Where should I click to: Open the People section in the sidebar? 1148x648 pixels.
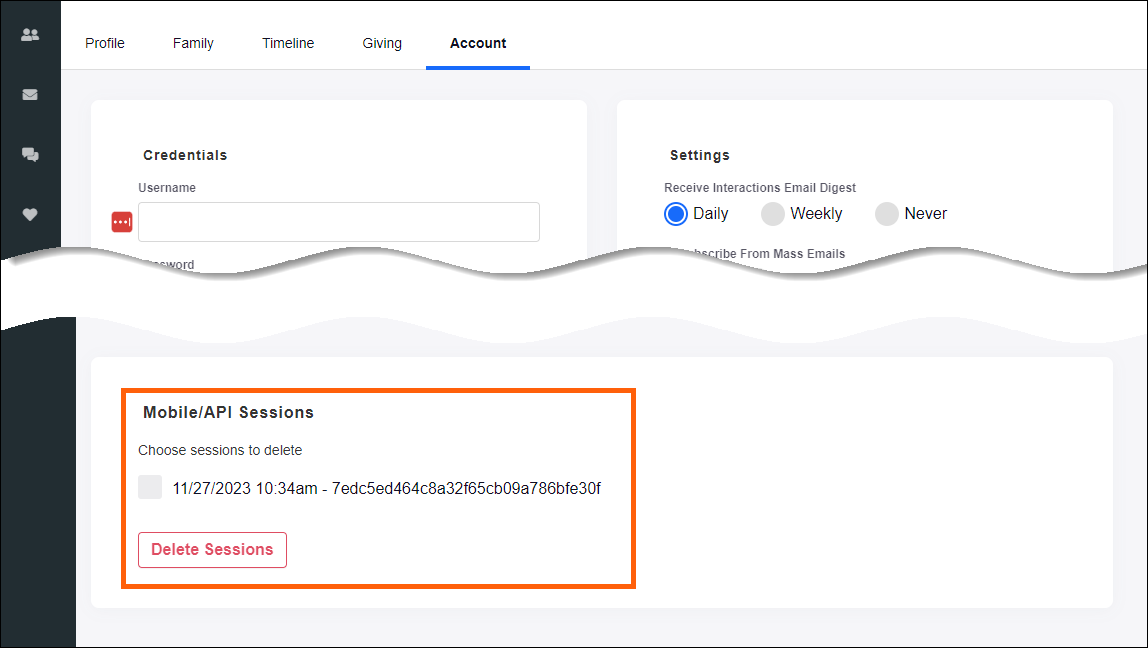click(30, 34)
